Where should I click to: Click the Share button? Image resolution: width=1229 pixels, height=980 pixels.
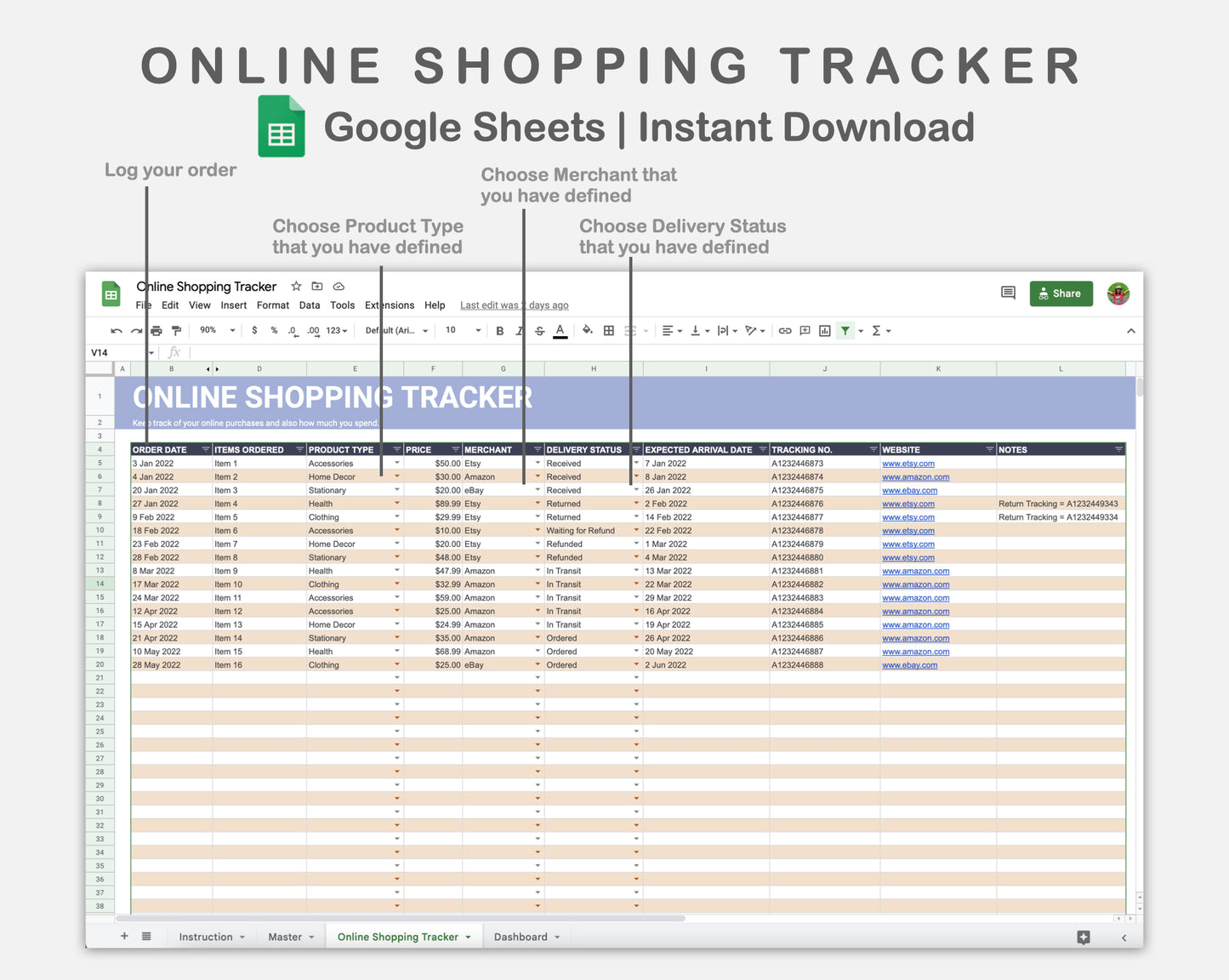[x=1061, y=293]
